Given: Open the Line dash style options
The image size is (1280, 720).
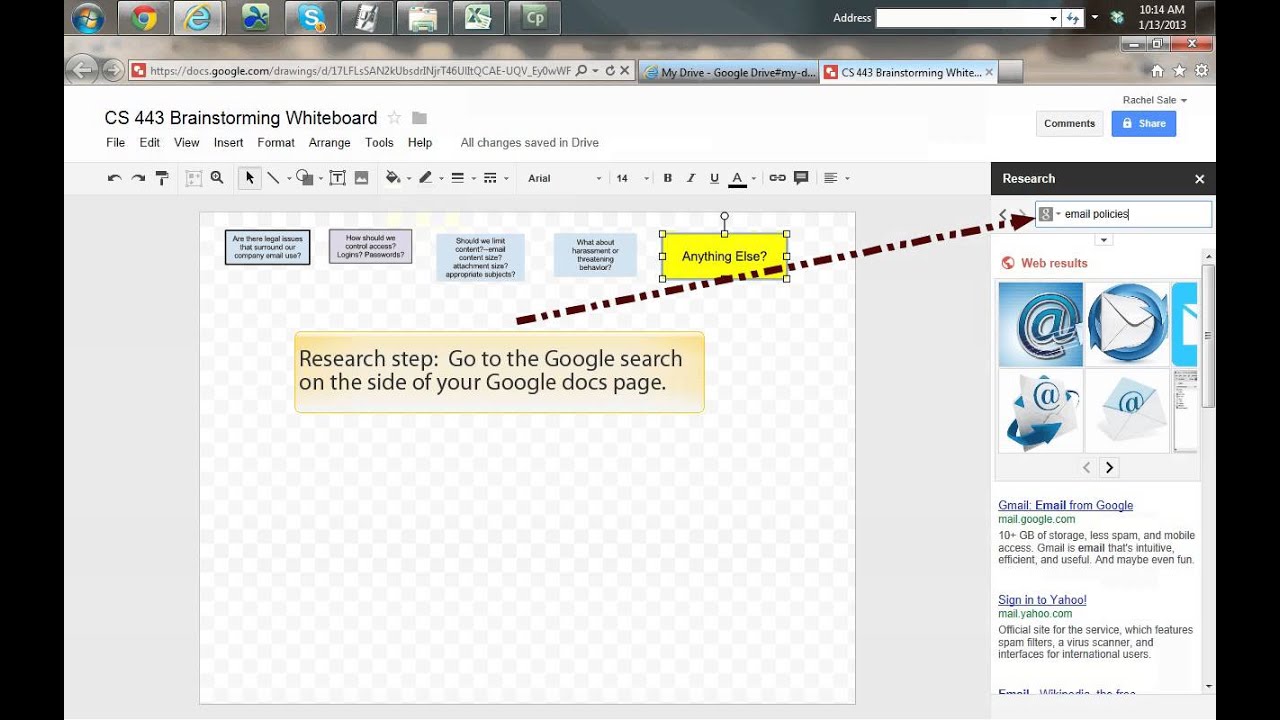Looking at the screenshot, I should pyautogui.click(x=490, y=178).
